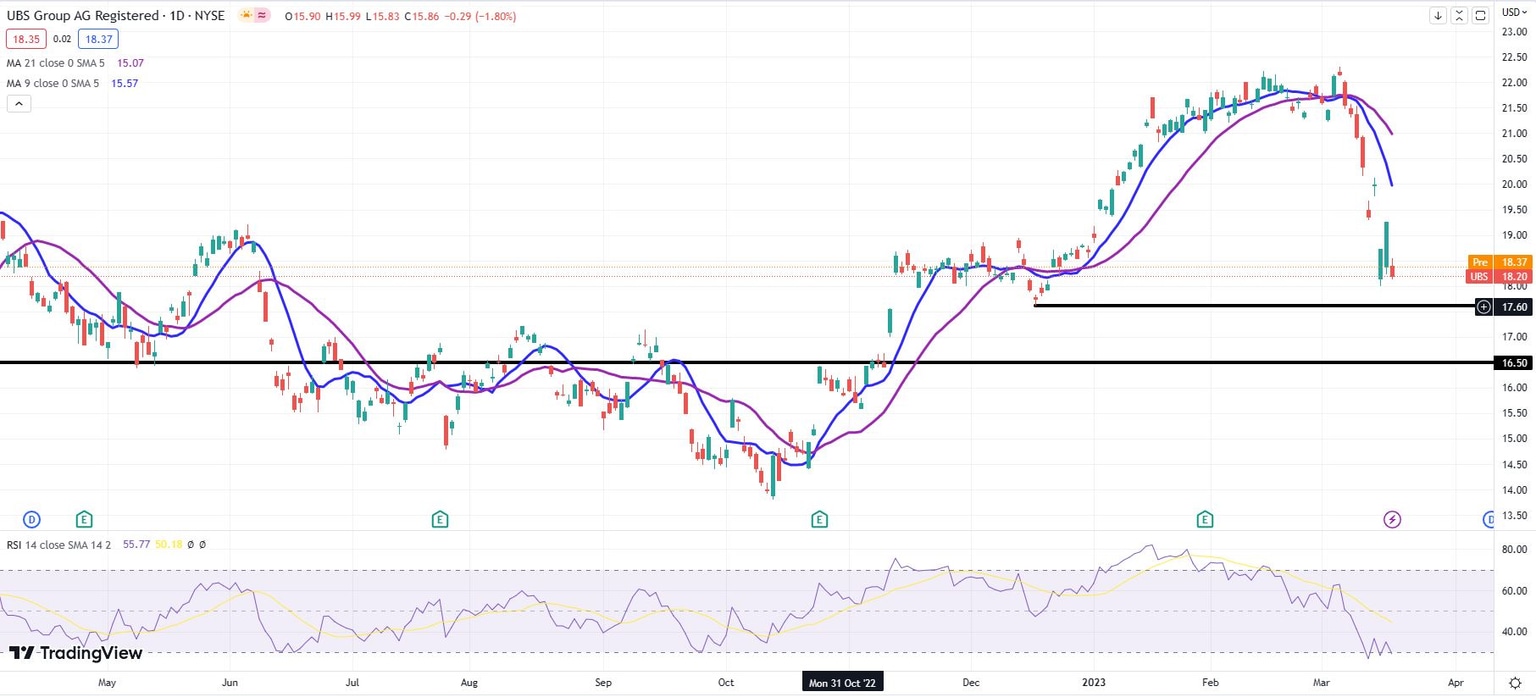Click the Dec label on time axis
The image size is (1536, 696).
click(969, 682)
